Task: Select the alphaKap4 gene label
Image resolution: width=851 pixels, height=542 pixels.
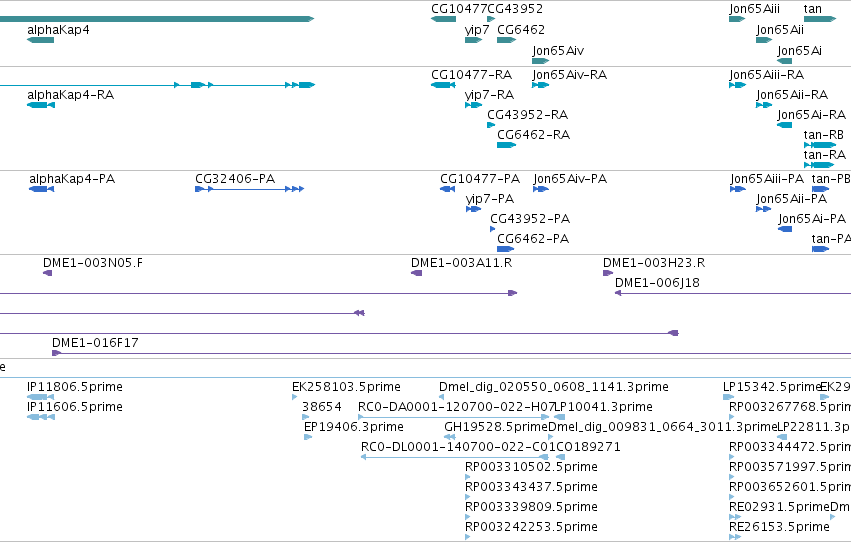Action: (58, 30)
